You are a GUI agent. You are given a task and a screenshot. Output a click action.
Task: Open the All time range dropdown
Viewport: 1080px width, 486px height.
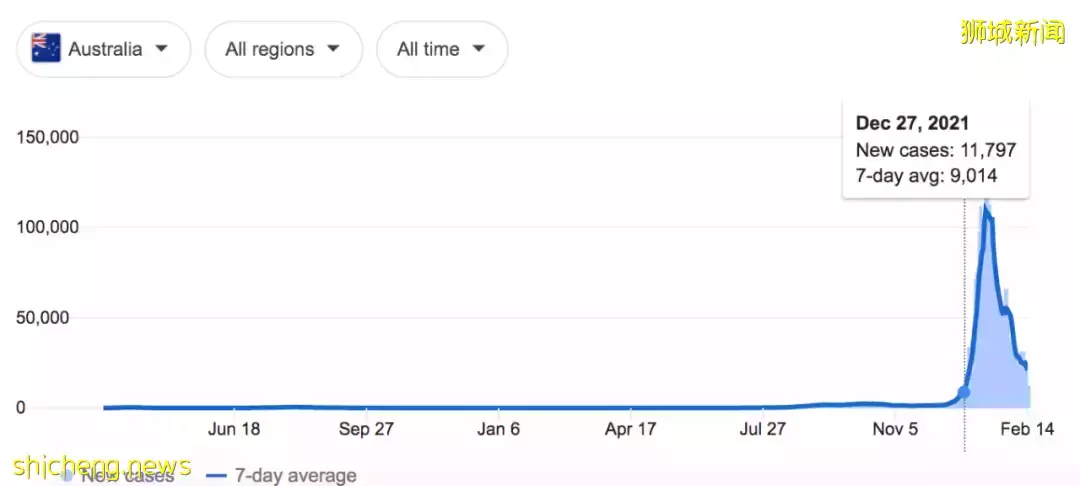(441, 49)
